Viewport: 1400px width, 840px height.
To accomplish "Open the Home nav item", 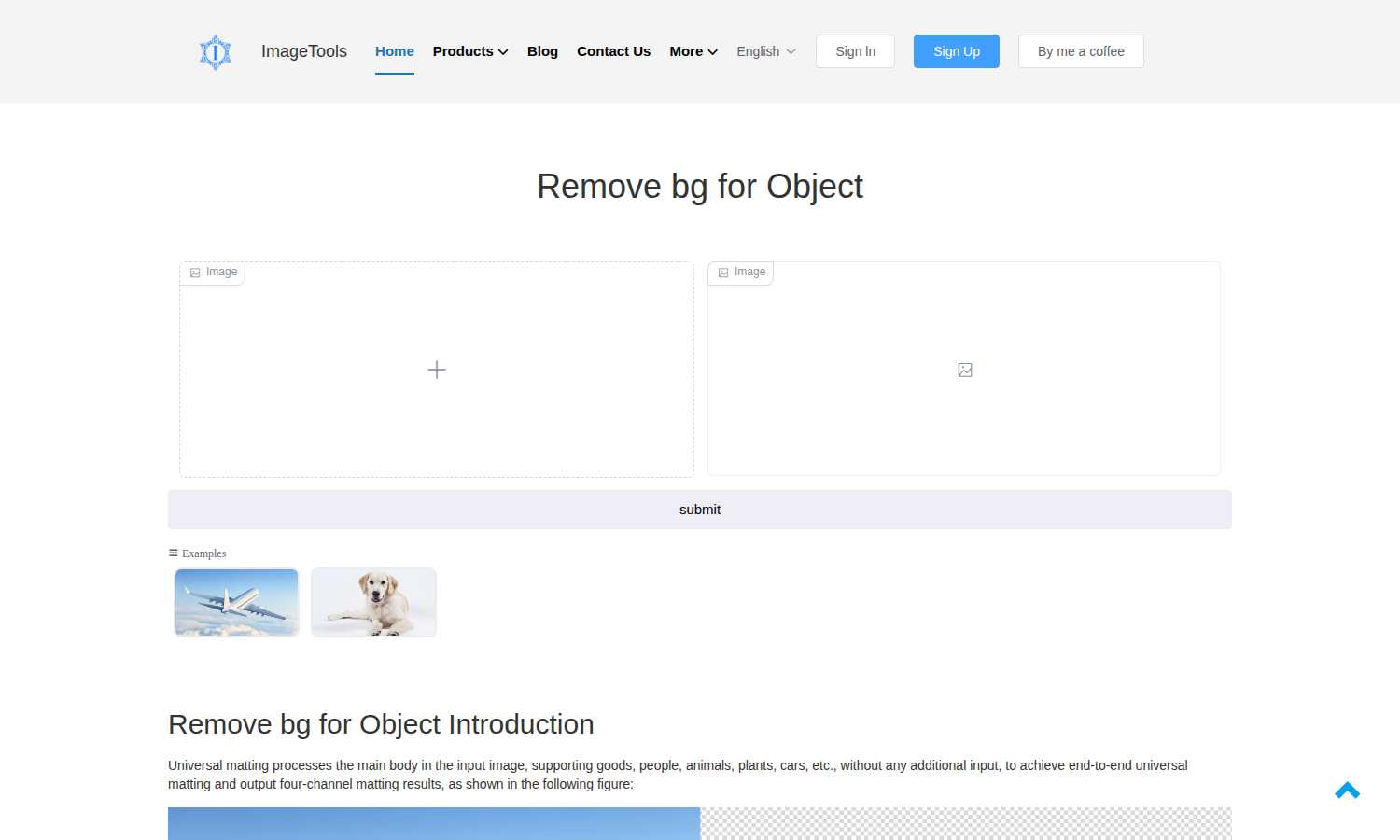I will (395, 51).
